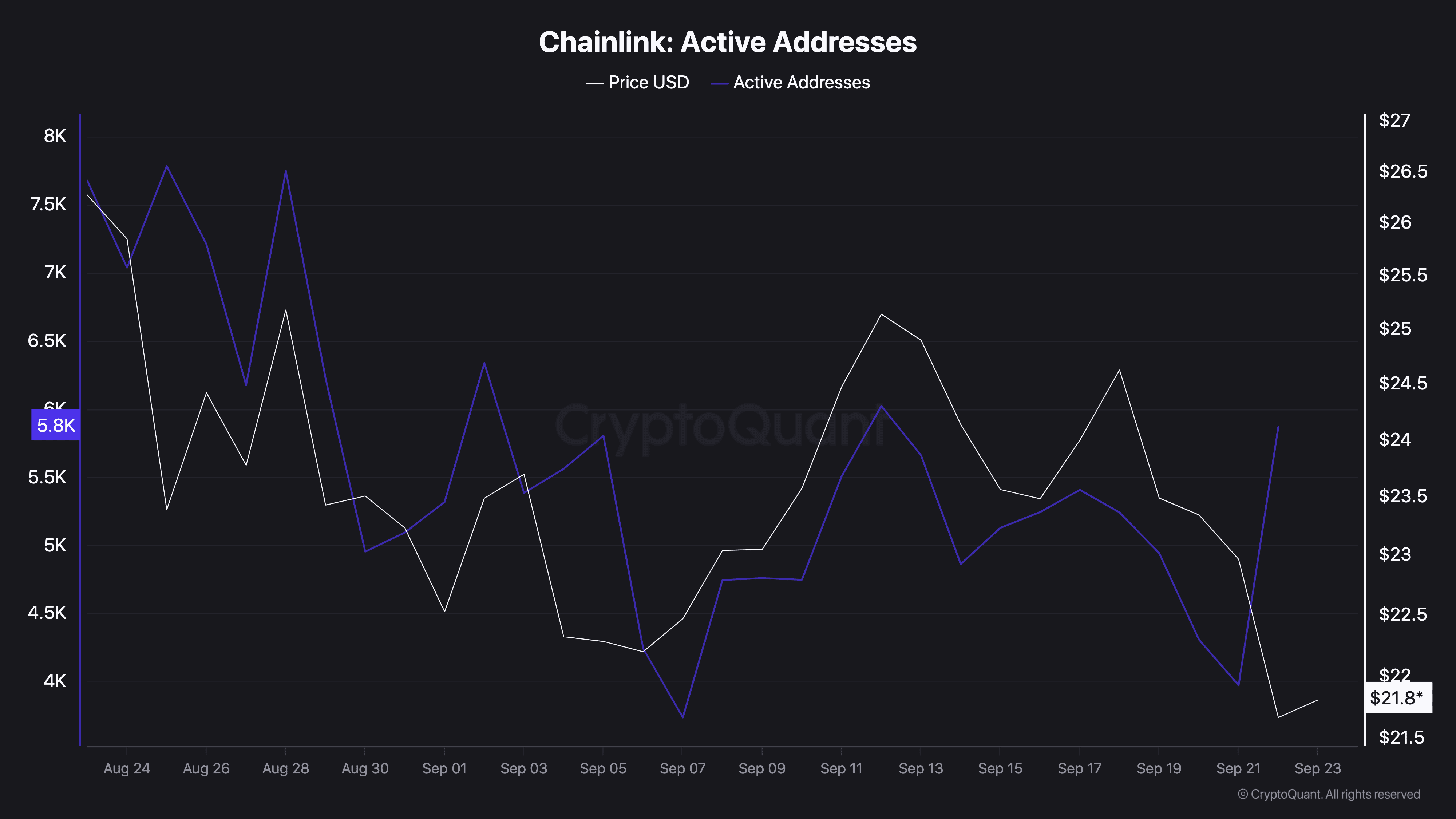Screen dimensions: 1456x819
Task: Click the white Price USD legend line marker
Action: click(595, 84)
